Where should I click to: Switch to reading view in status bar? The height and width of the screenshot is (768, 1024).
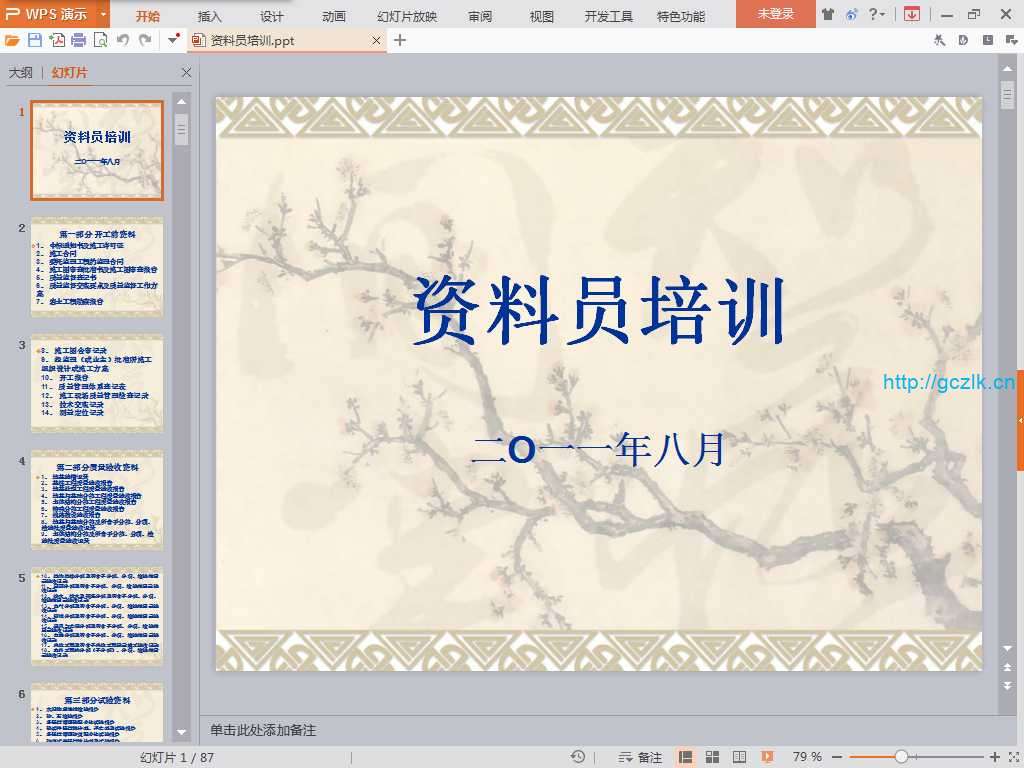[x=740, y=757]
